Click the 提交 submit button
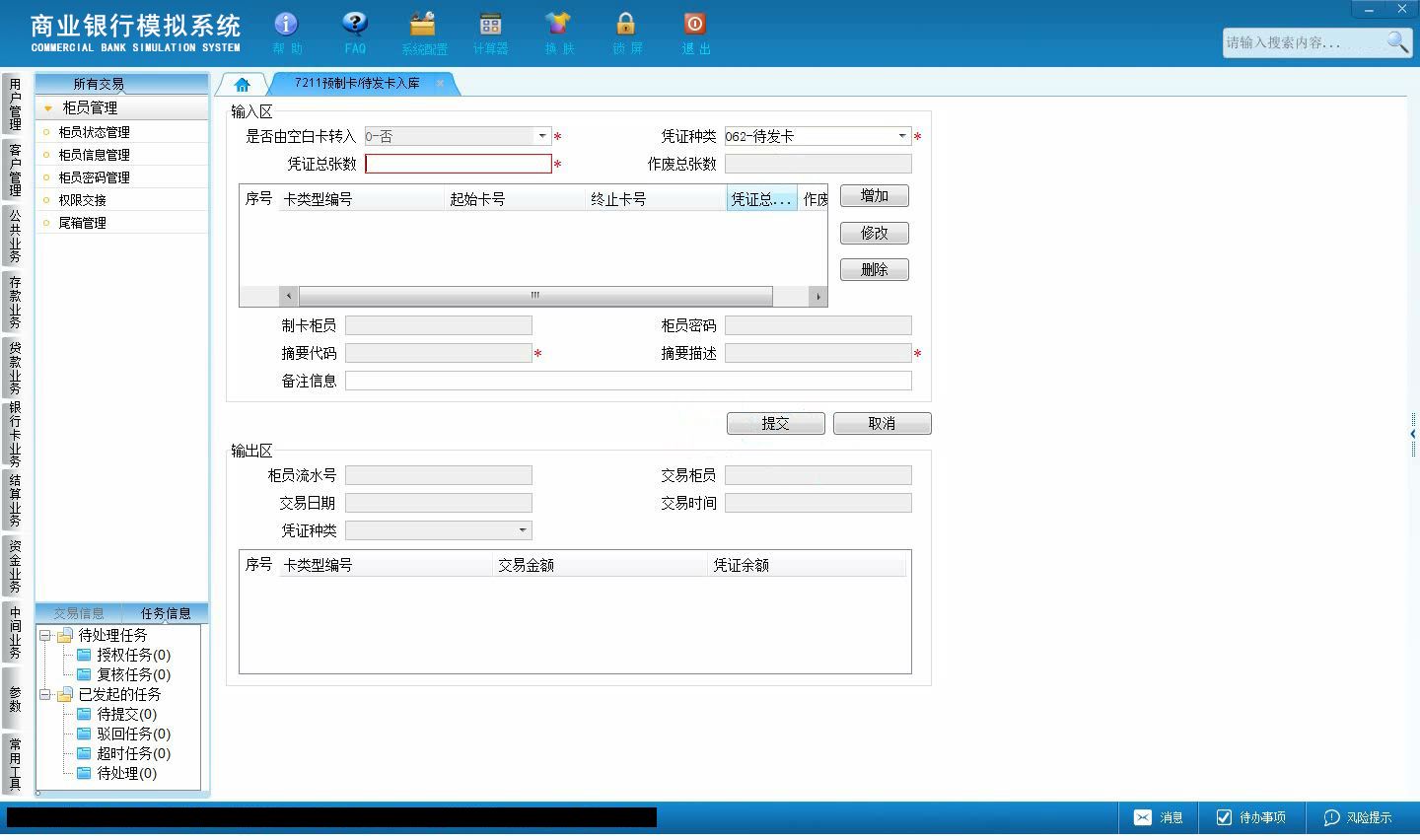The height and width of the screenshot is (840, 1420). (x=776, y=423)
